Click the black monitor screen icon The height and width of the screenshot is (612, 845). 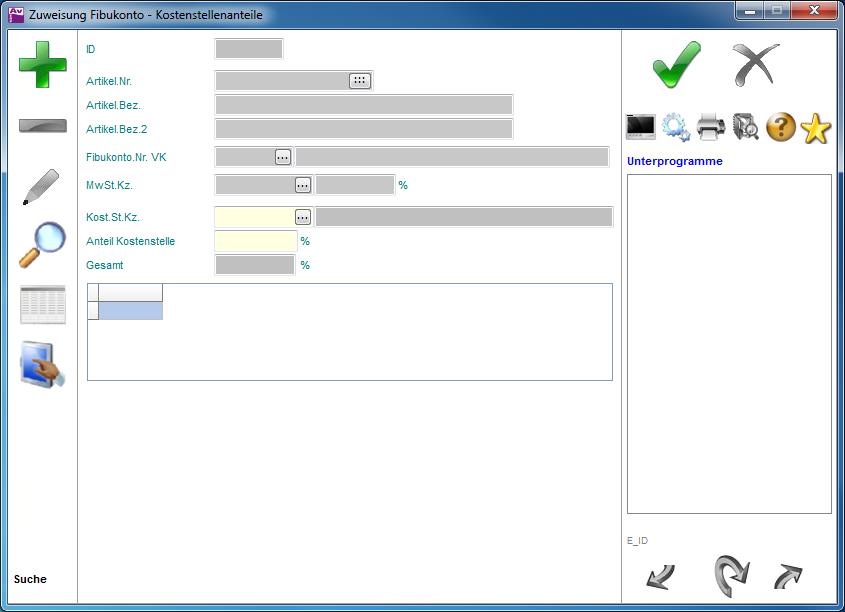pos(640,127)
